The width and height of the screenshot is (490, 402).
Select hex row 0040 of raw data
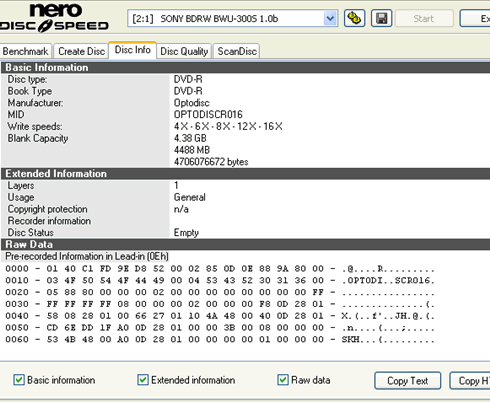click(x=220, y=316)
